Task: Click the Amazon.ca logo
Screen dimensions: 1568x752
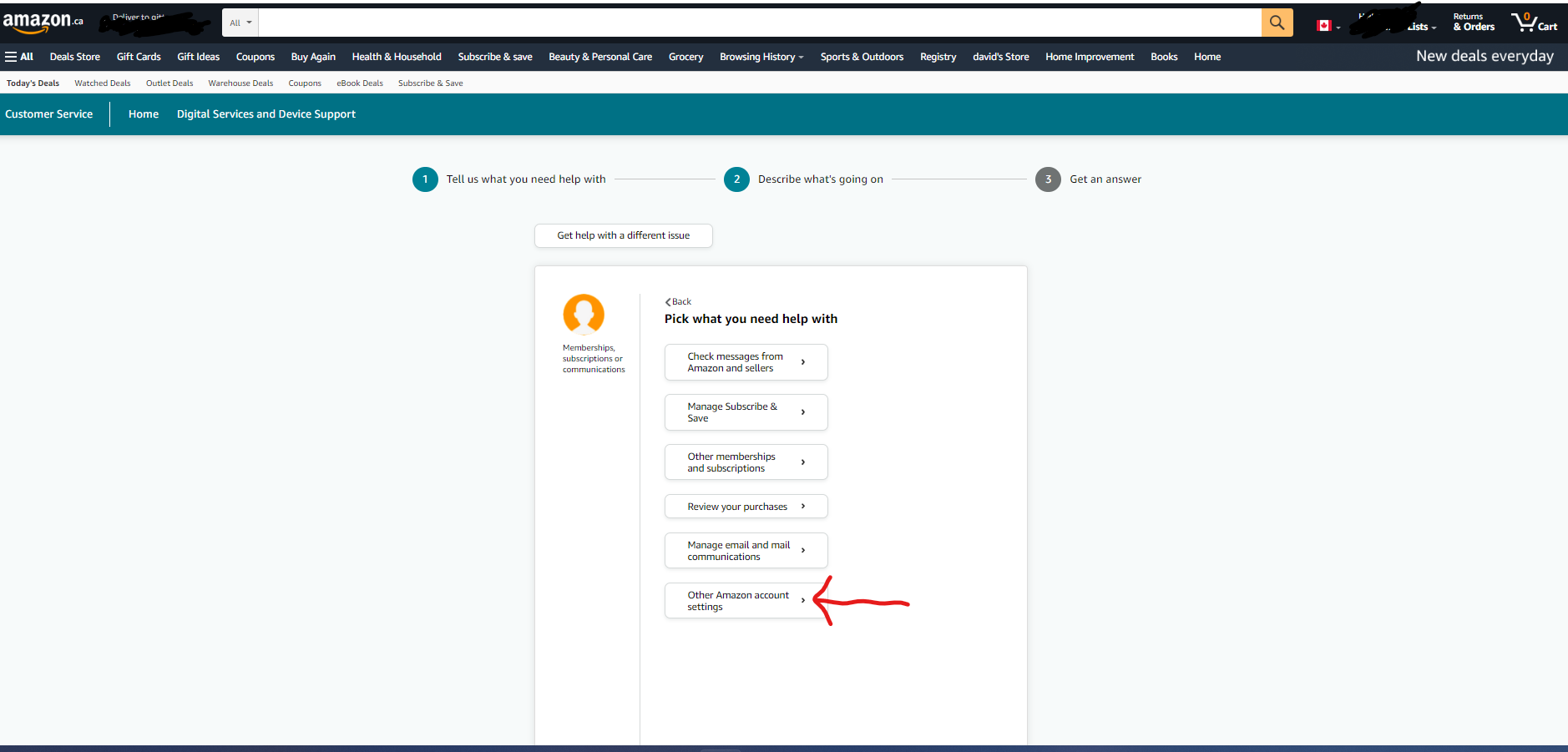Action: (x=43, y=23)
